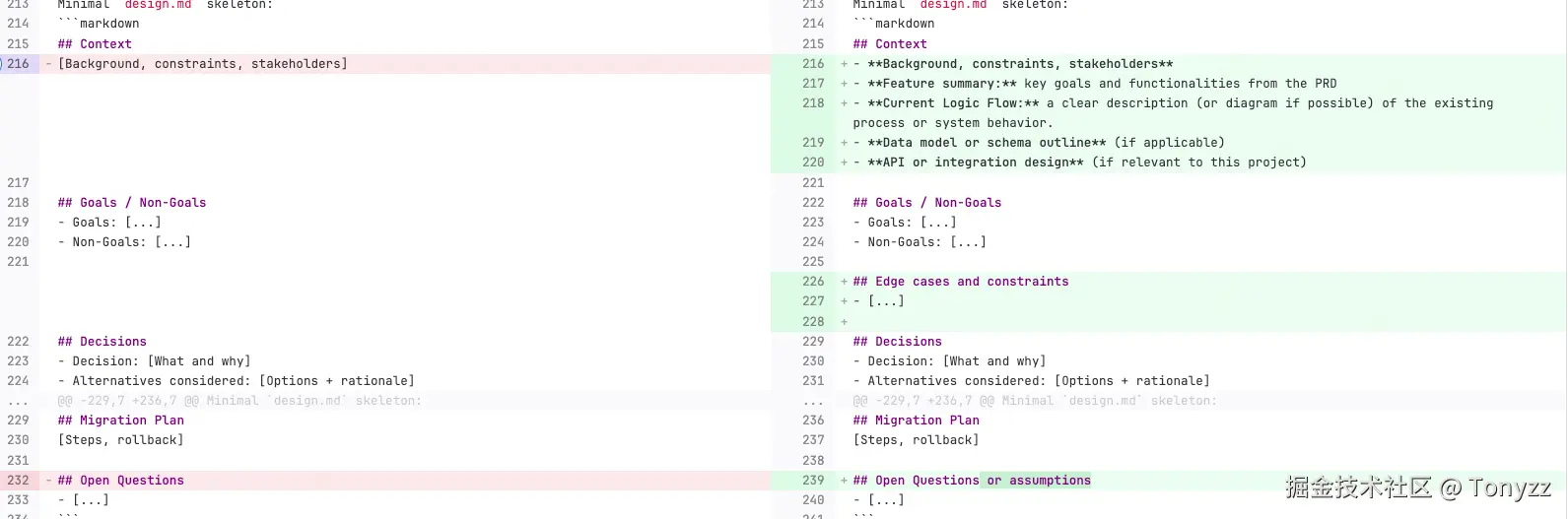Screen dimensions: 1568x519
Task: Expand hidden lines via left gutter ellipsis
Action: coord(18,401)
